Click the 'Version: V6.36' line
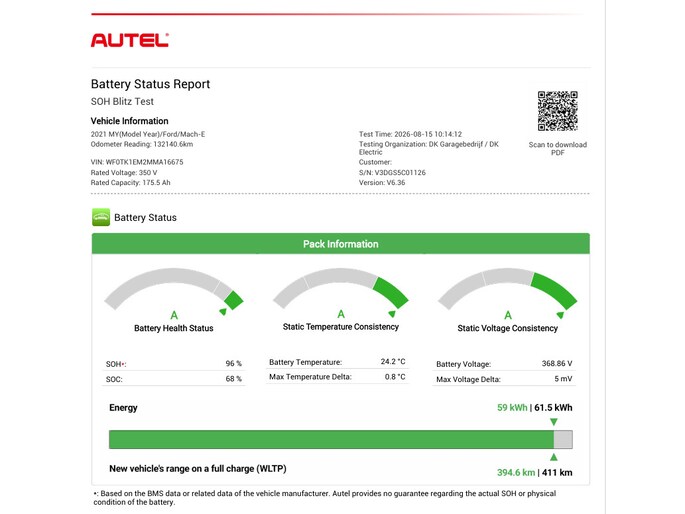The width and height of the screenshot is (685, 514). (x=382, y=183)
